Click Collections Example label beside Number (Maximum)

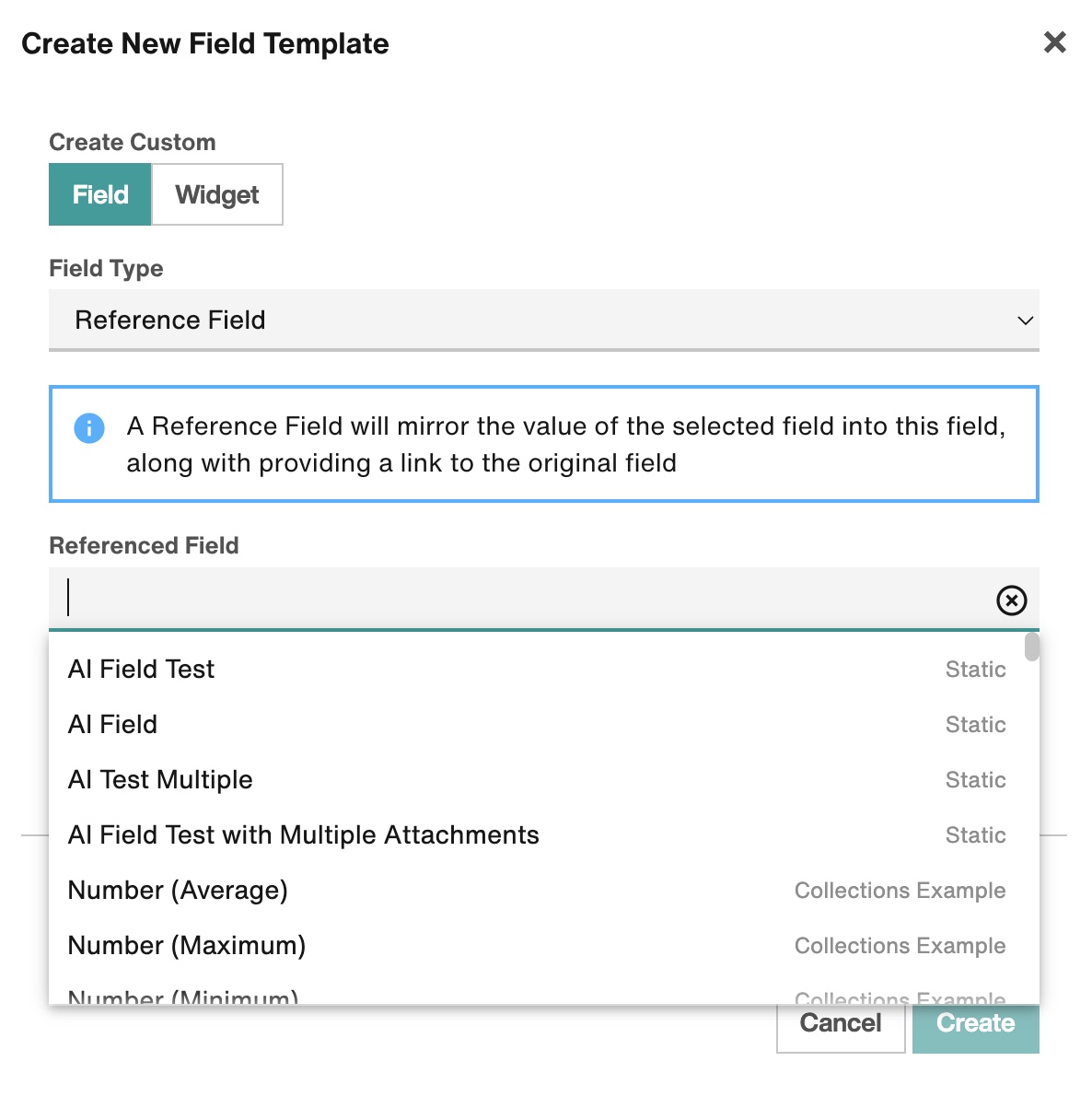point(900,945)
